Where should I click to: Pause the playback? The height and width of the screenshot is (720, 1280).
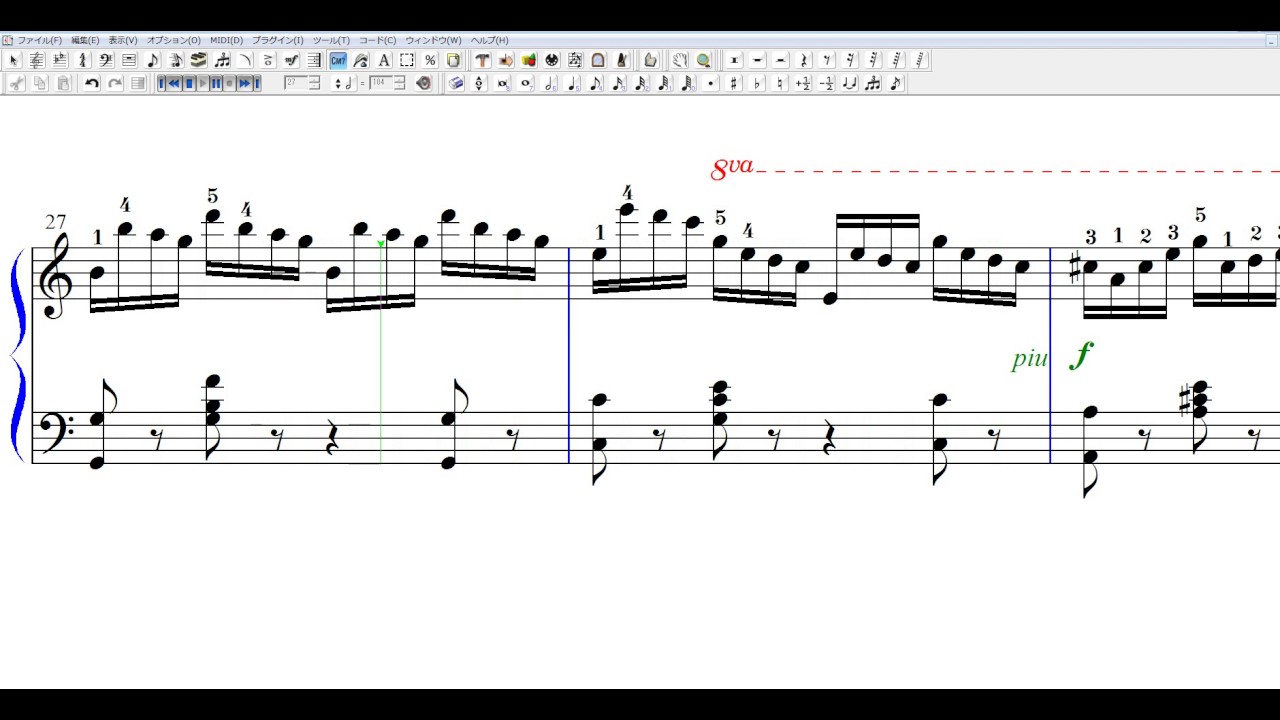click(216, 83)
